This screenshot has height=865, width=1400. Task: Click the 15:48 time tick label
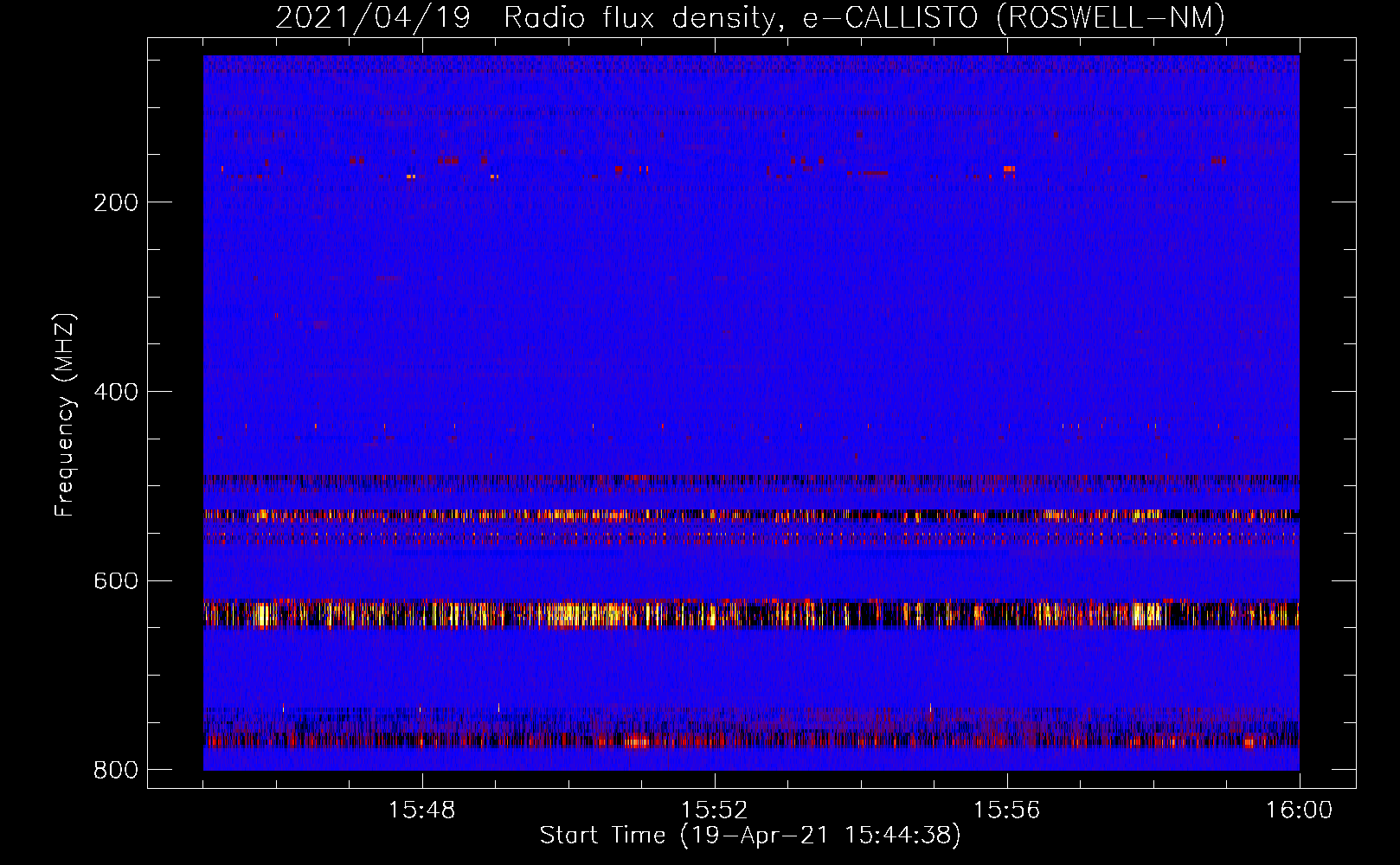point(421,811)
